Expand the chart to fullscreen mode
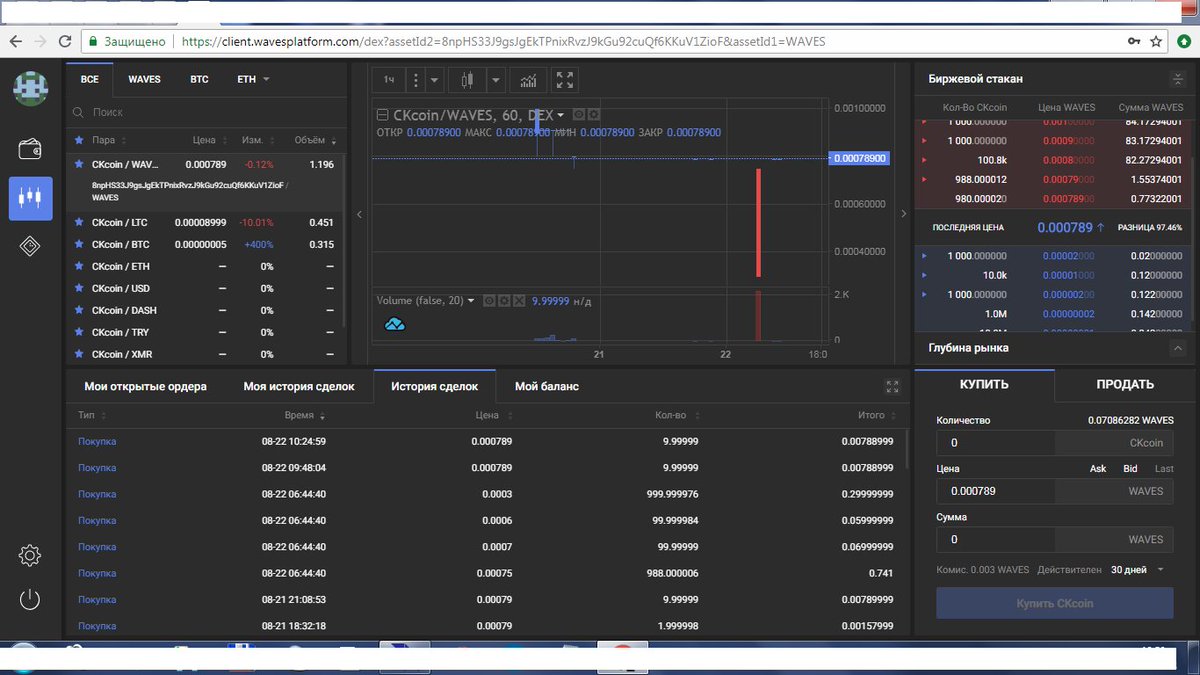The width and height of the screenshot is (1200, 675). tap(564, 79)
